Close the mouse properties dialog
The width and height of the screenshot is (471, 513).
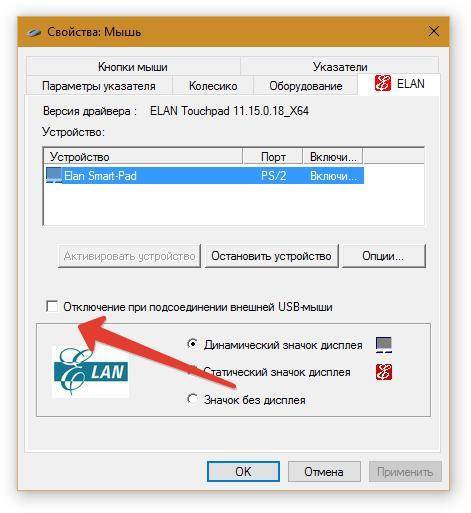[434, 32]
